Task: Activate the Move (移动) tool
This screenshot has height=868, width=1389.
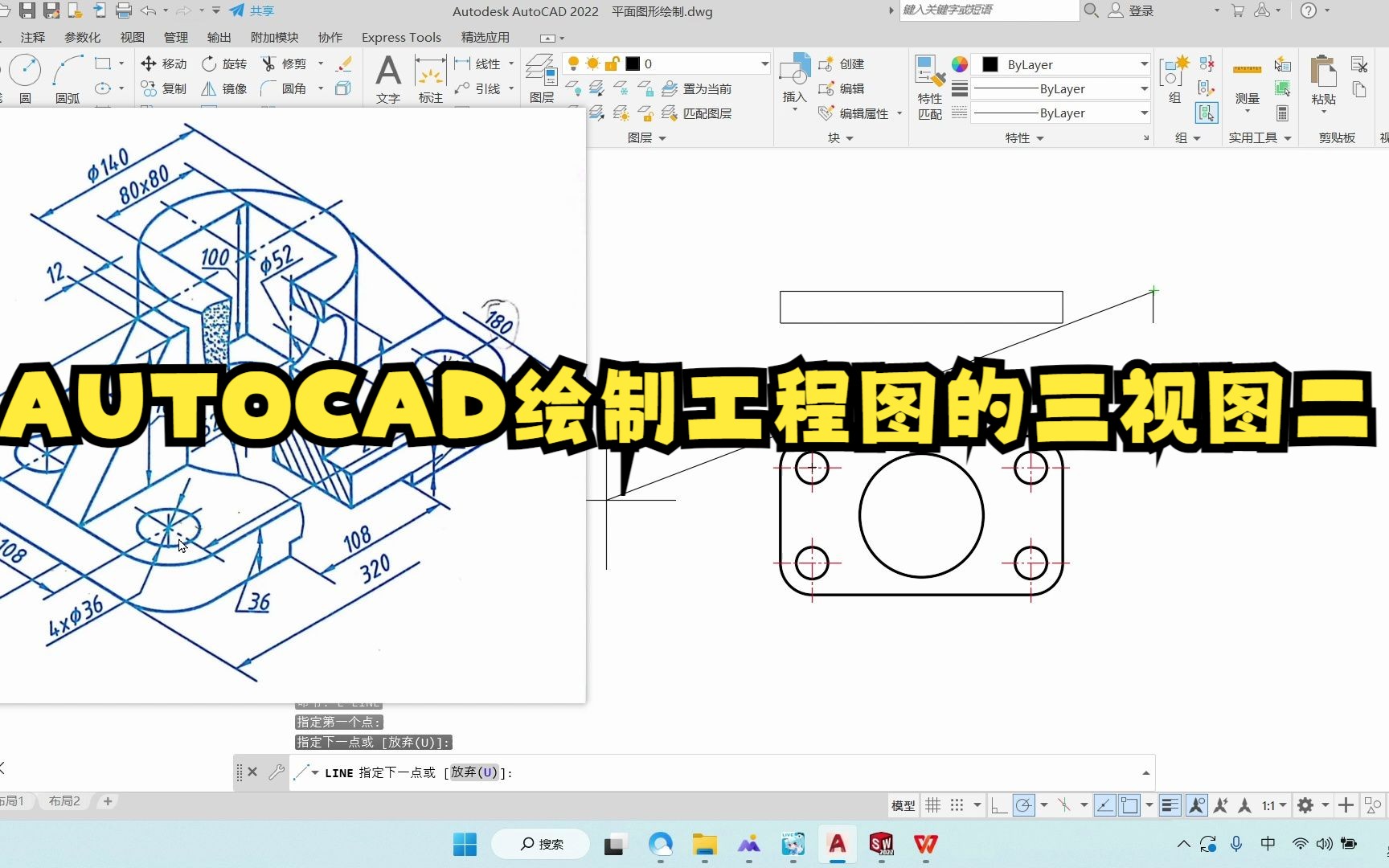Action: tap(163, 63)
